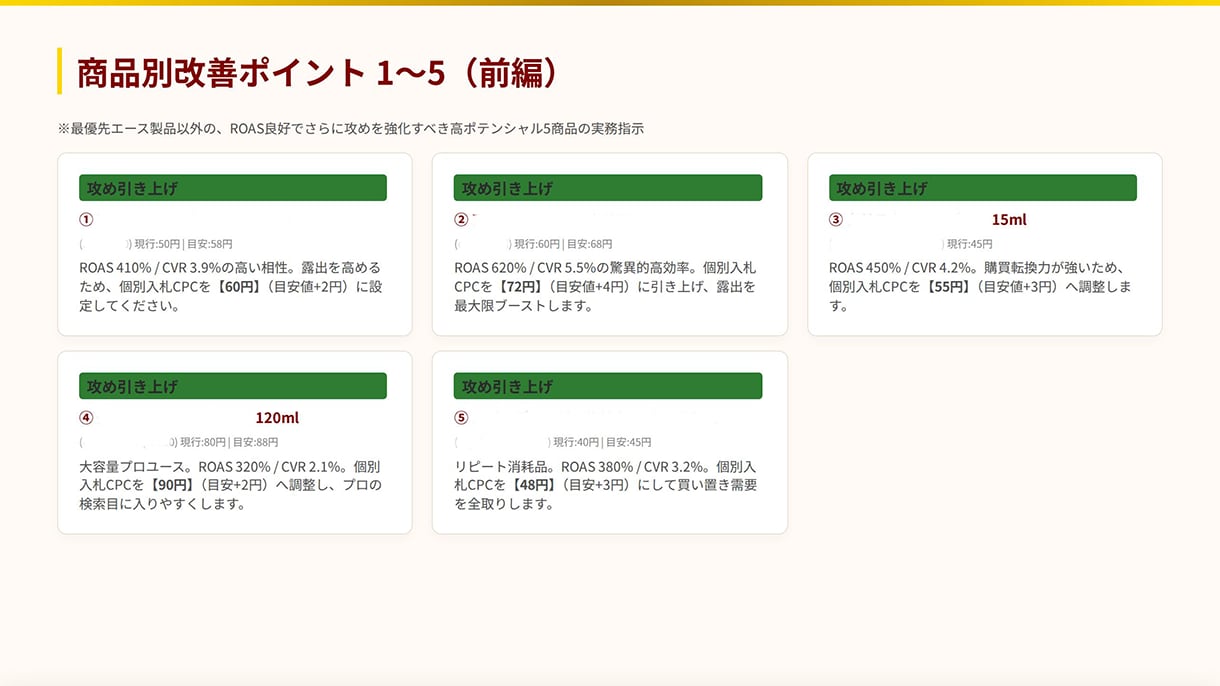Select the 現行:45円 price text in card ③

[x=969, y=244]
